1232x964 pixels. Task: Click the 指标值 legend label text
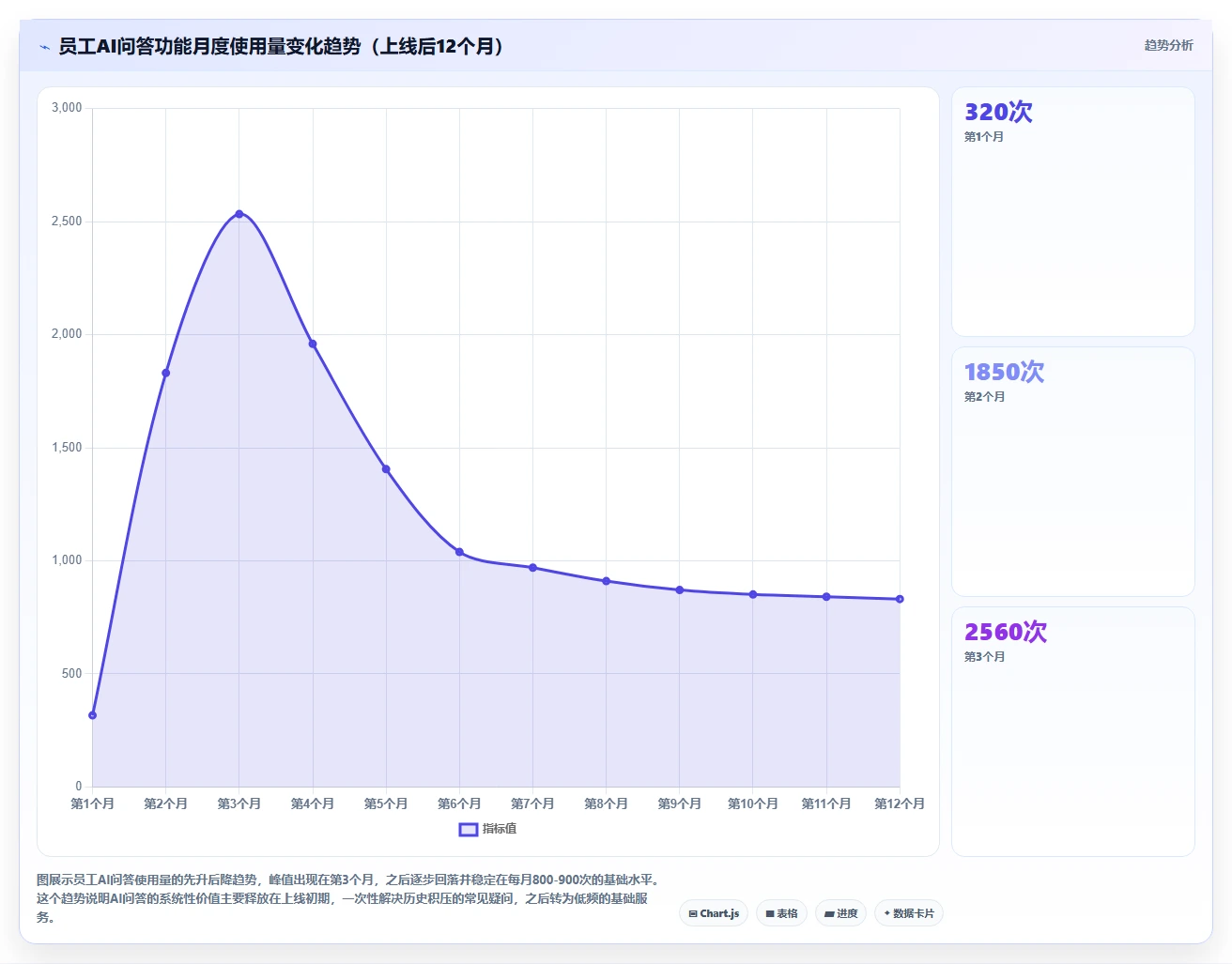(x=500, y=829)
